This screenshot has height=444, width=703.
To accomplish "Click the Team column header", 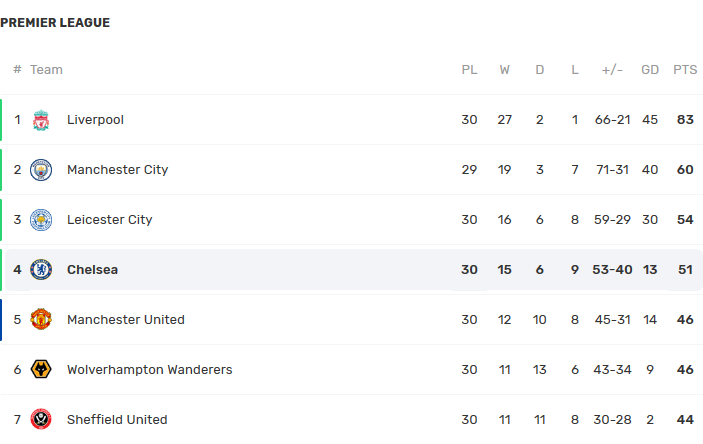I will [46, 70].
